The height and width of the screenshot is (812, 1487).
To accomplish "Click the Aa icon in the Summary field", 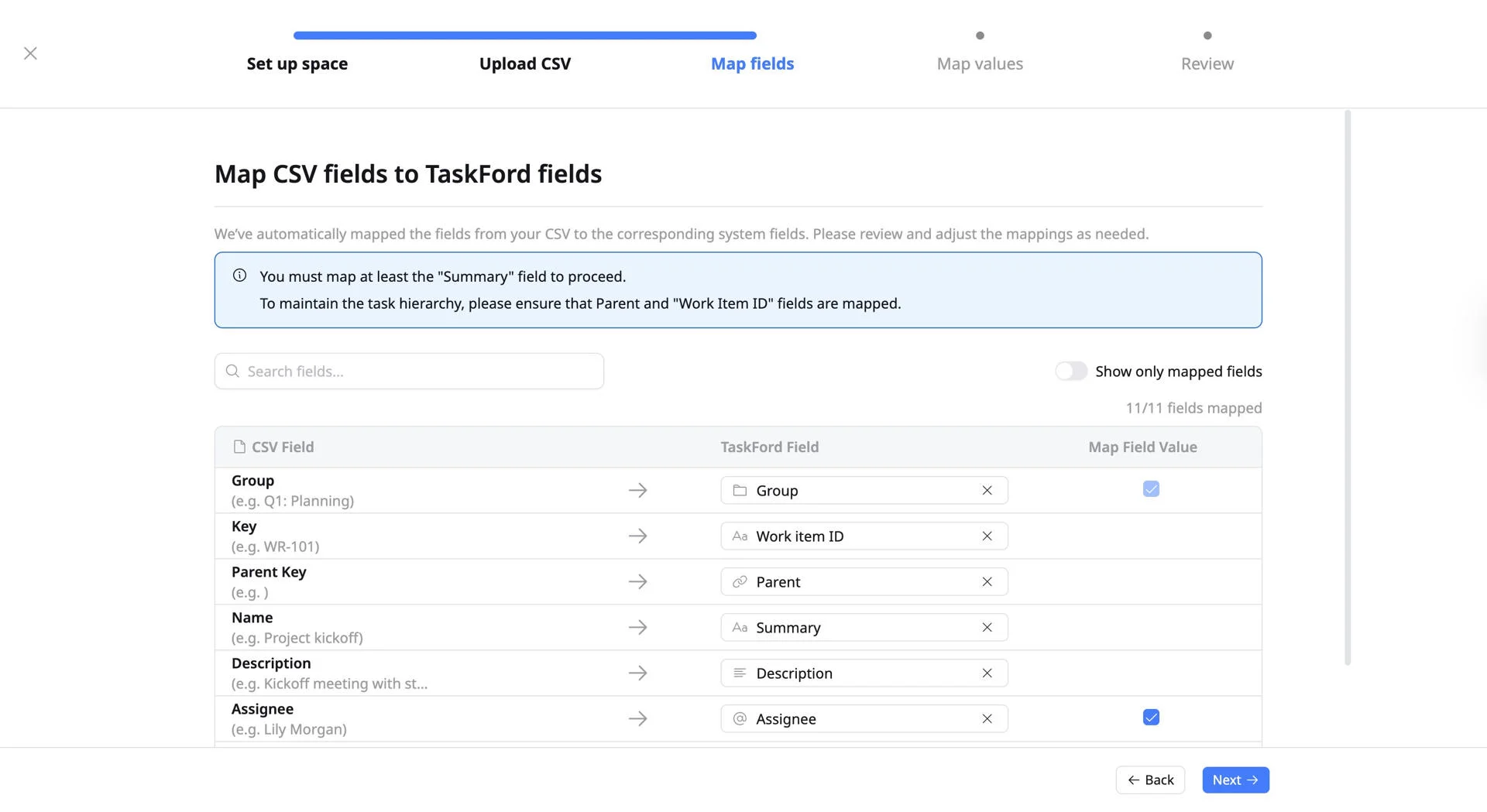I will (x=740, y=628).
